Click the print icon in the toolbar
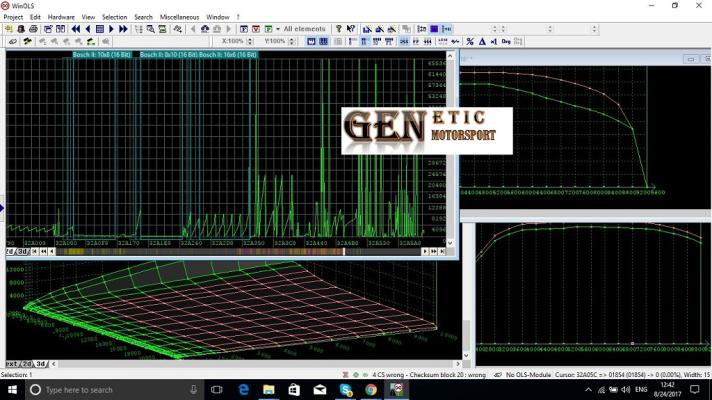 (33, 29)
